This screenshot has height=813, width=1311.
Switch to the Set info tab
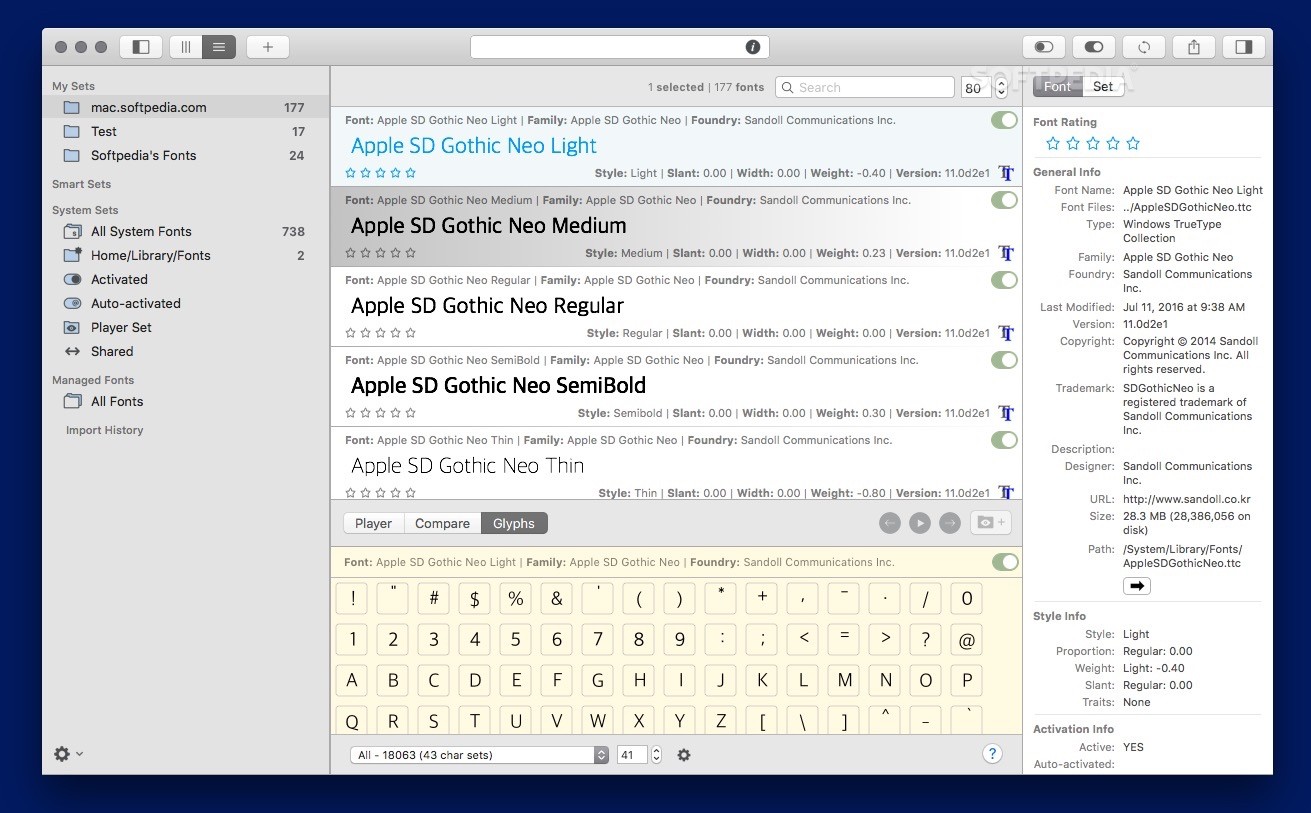(x=1102, y=86)
